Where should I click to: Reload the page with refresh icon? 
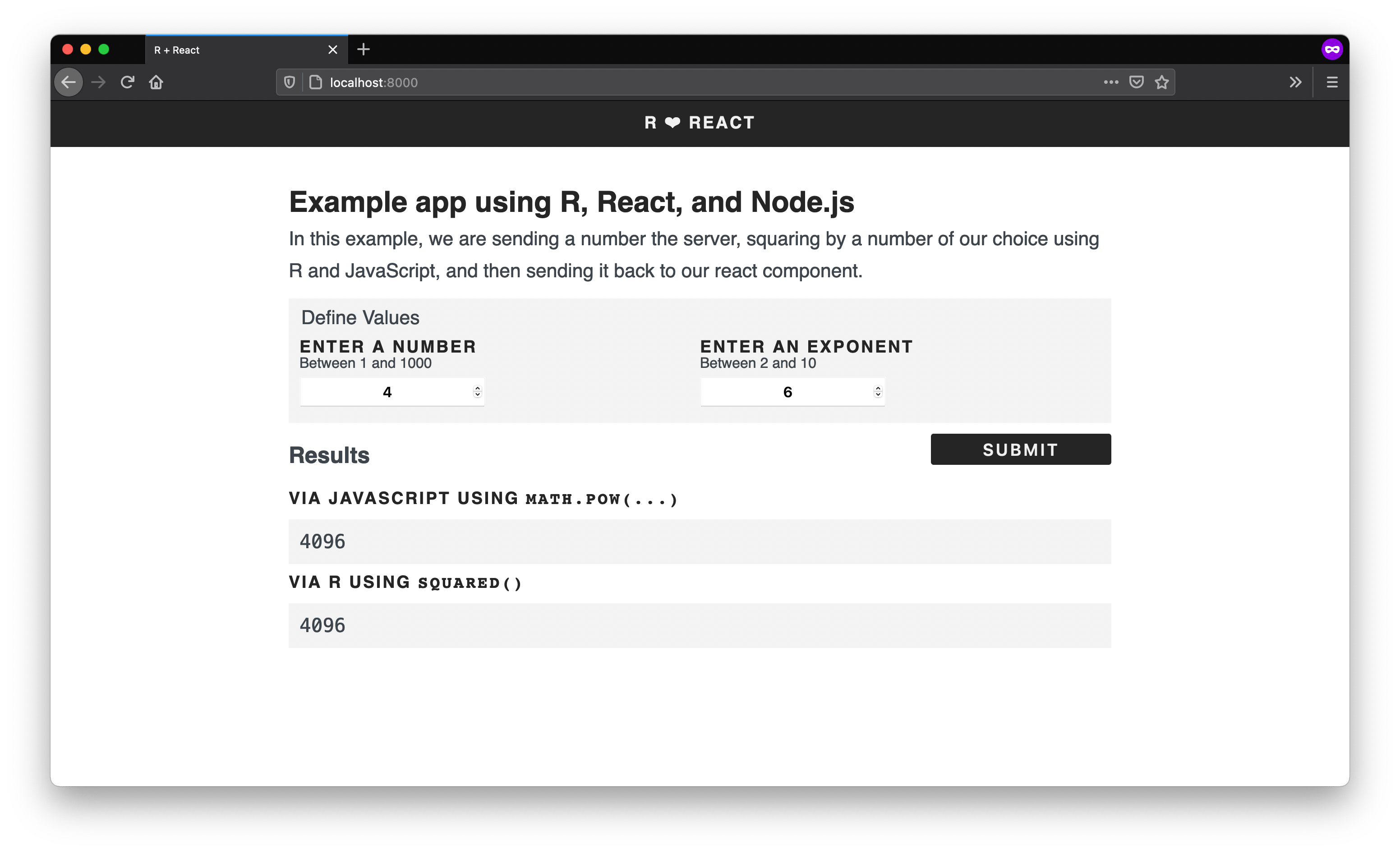point(127,83)
